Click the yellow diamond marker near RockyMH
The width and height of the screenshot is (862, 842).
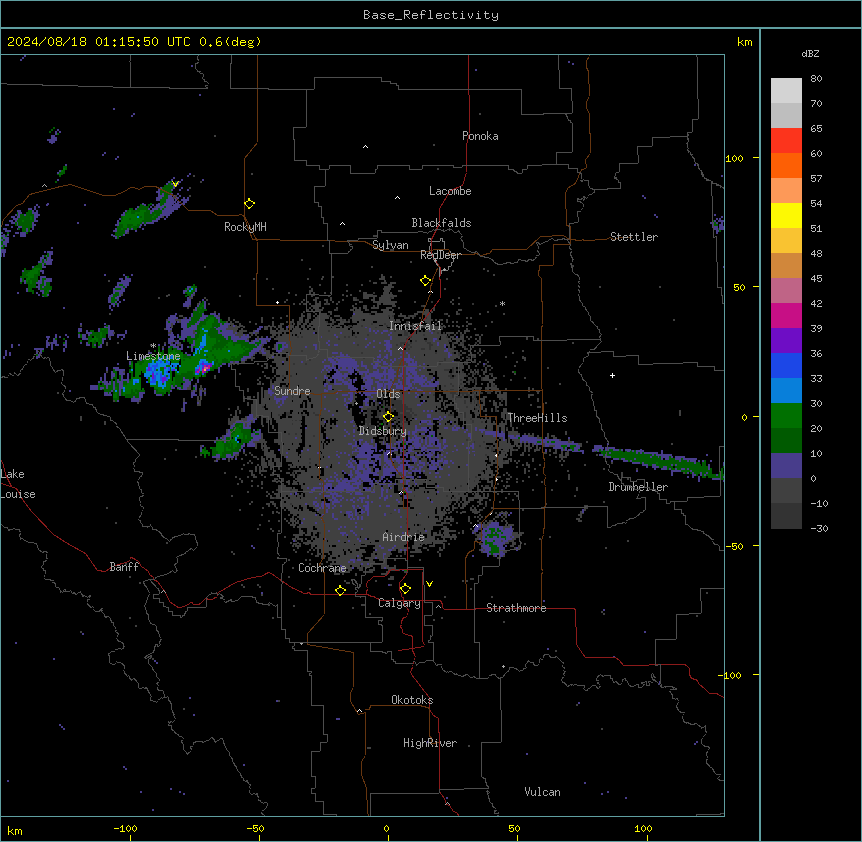point(249,203)
